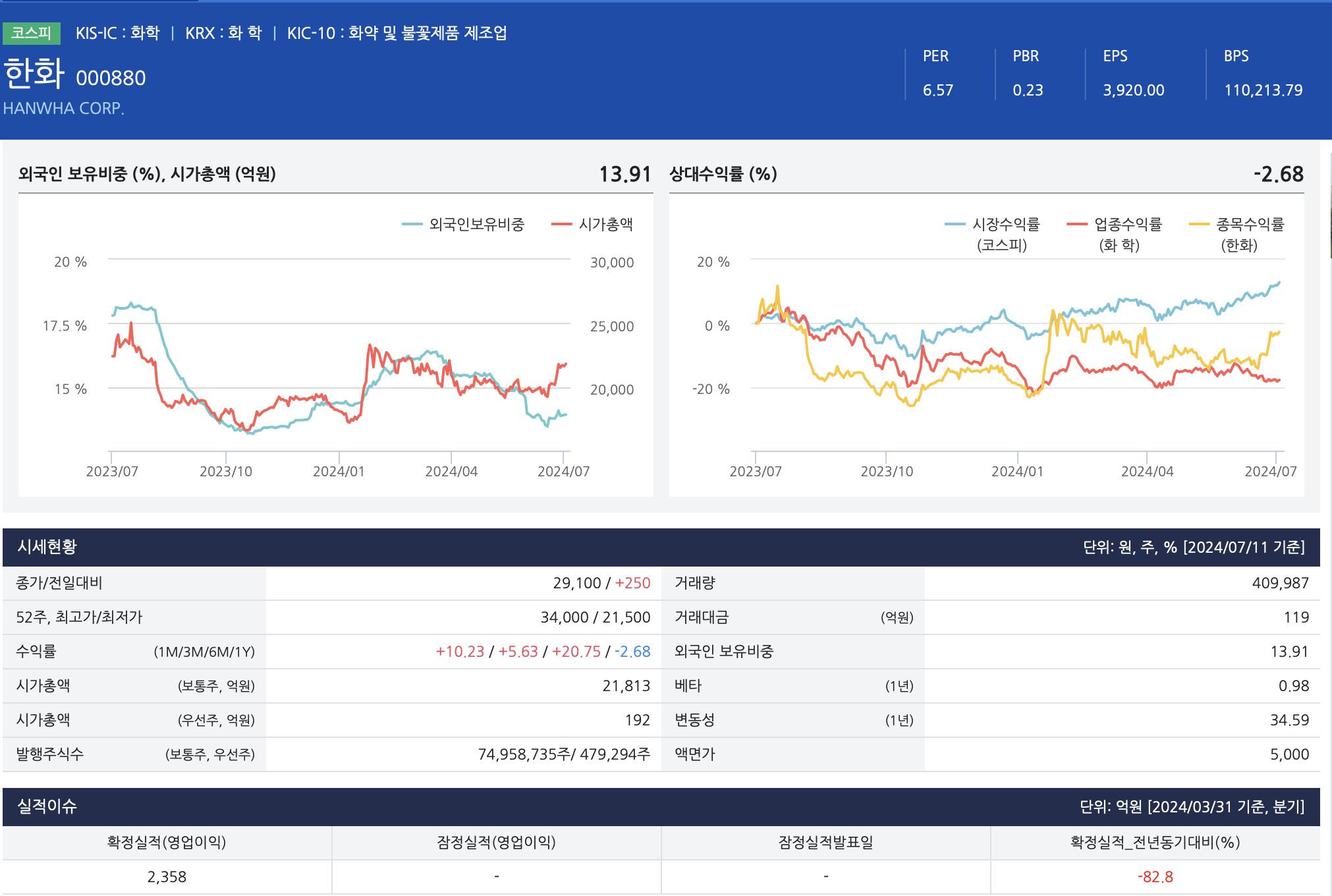Click the 확정실적_전년동기대비(%) column header

click(x=1155, y=842)
